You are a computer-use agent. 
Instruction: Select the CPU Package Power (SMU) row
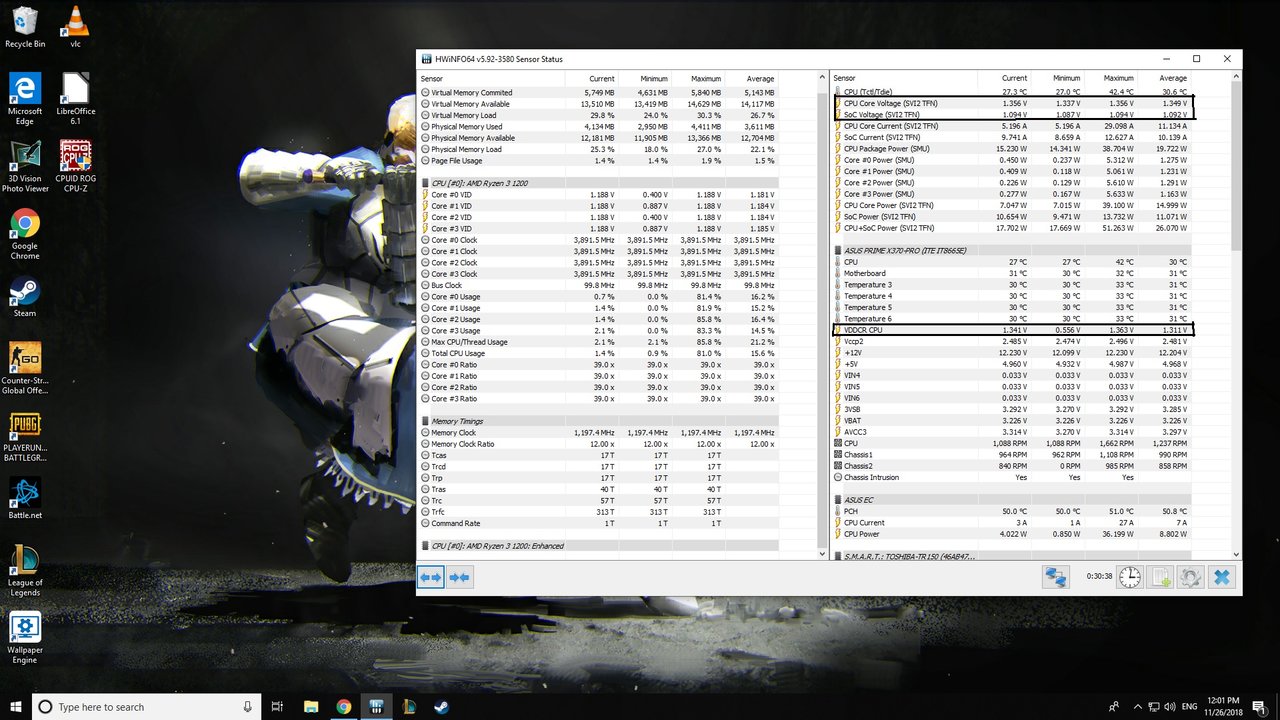1011,148
